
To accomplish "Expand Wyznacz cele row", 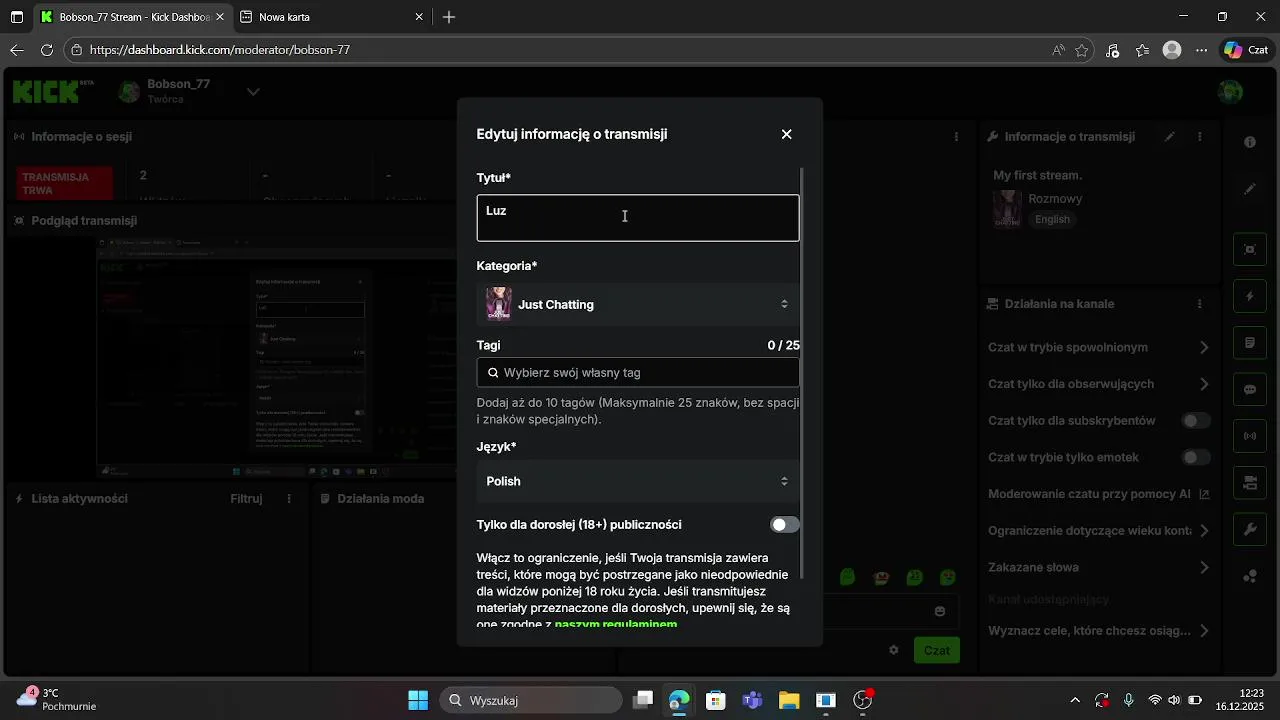I will (x=1099, y=631).
